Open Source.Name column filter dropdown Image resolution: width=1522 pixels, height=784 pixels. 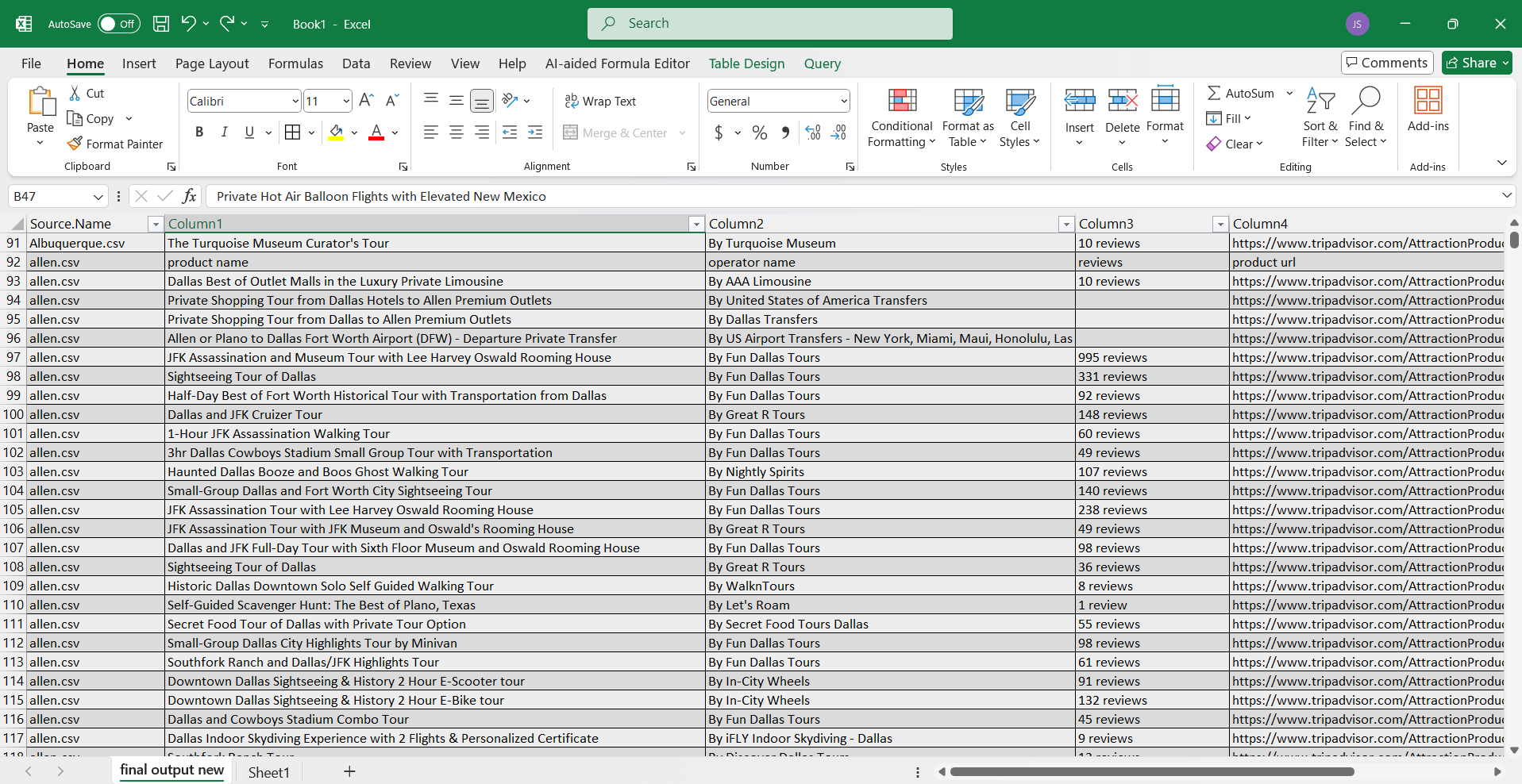coord(156,225)
